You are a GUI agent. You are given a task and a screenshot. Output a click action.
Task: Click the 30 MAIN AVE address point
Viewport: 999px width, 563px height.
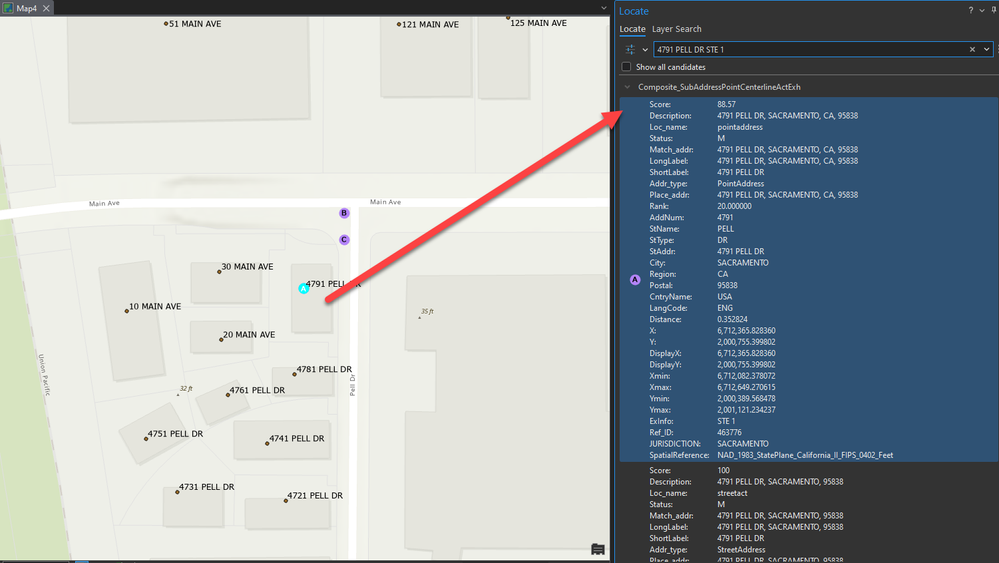(x=219, y=272)
